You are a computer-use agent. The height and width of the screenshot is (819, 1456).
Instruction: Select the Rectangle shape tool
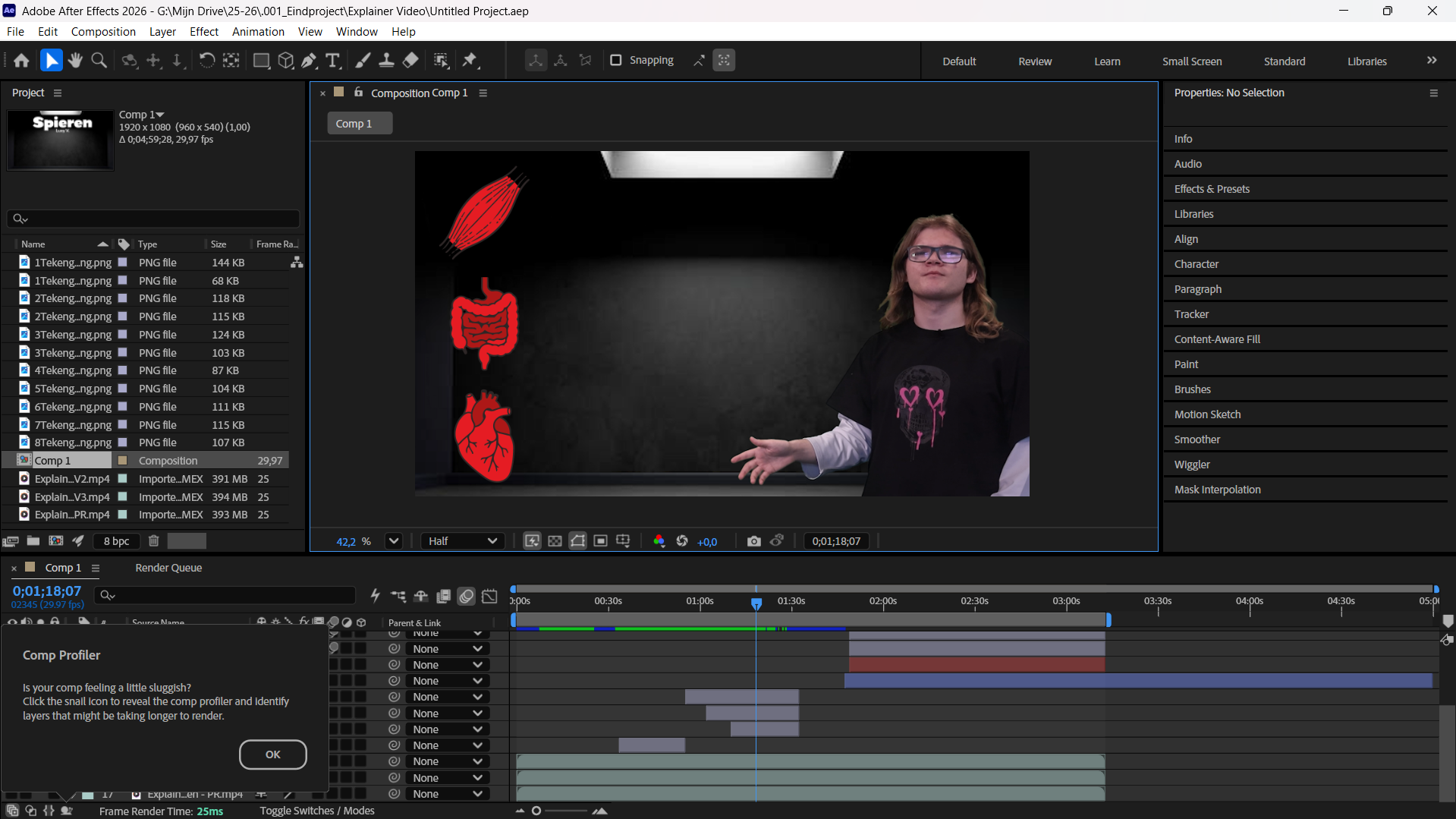tap(261, 61)
